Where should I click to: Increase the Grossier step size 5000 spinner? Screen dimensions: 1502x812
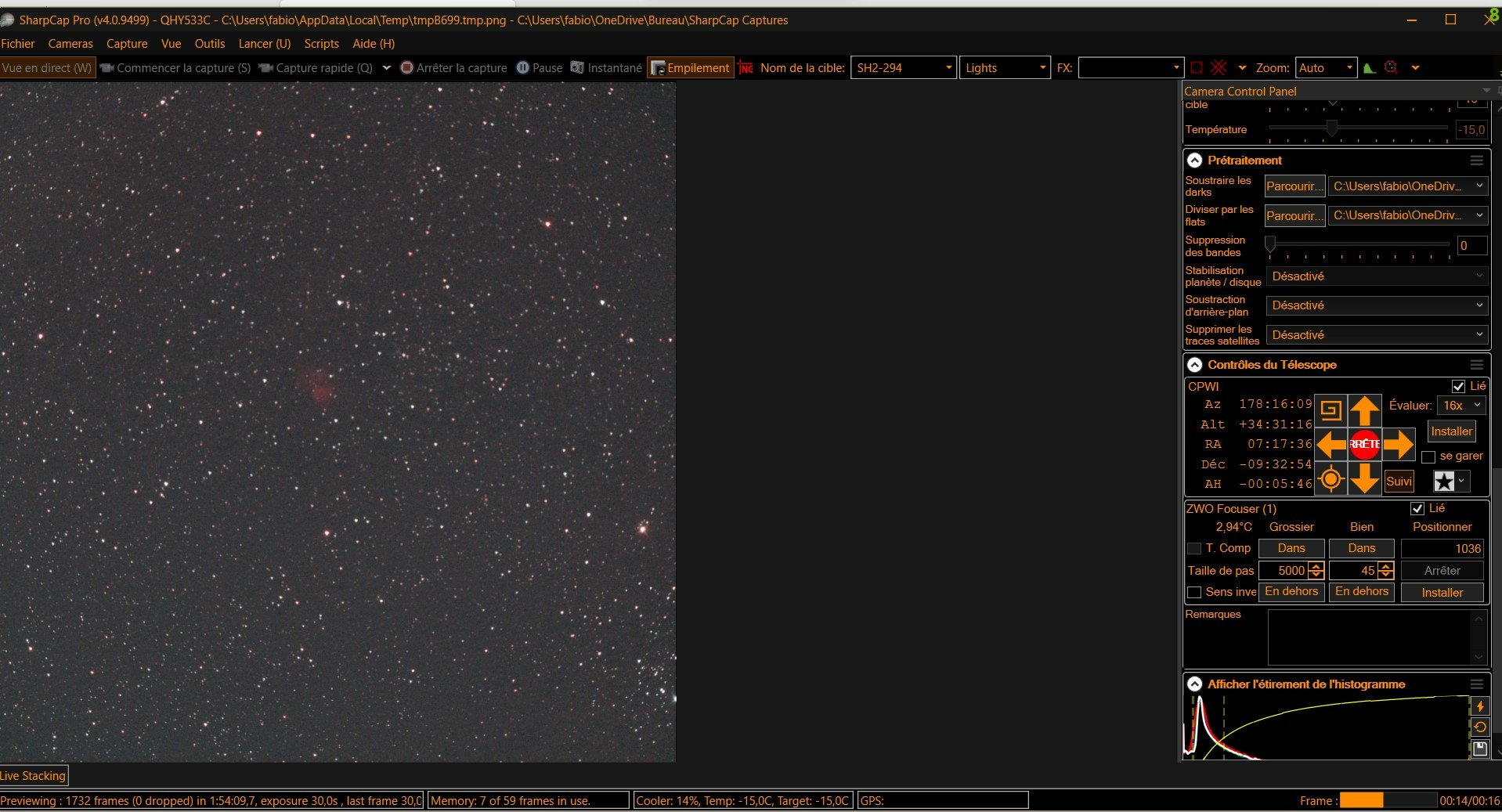tap(1316, 566)
